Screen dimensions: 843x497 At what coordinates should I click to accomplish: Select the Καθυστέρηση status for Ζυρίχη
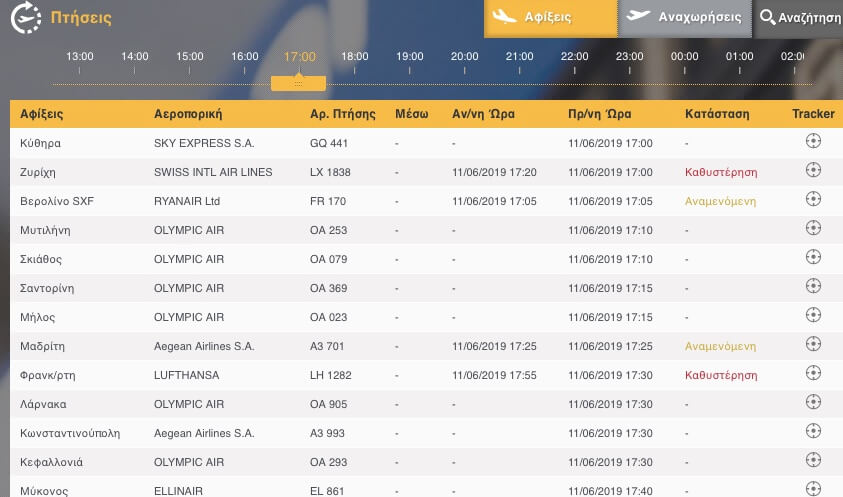(x=721, y=173)
